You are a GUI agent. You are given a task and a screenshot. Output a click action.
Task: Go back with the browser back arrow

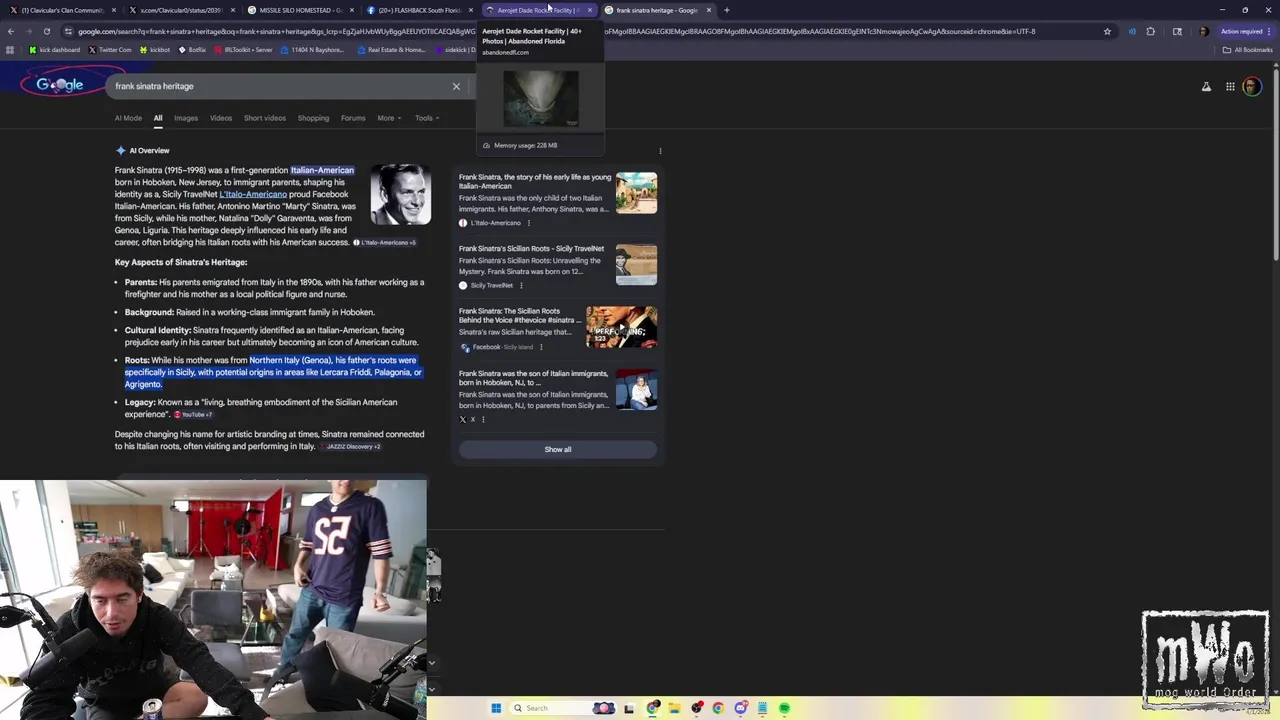(x=10, y=31)
